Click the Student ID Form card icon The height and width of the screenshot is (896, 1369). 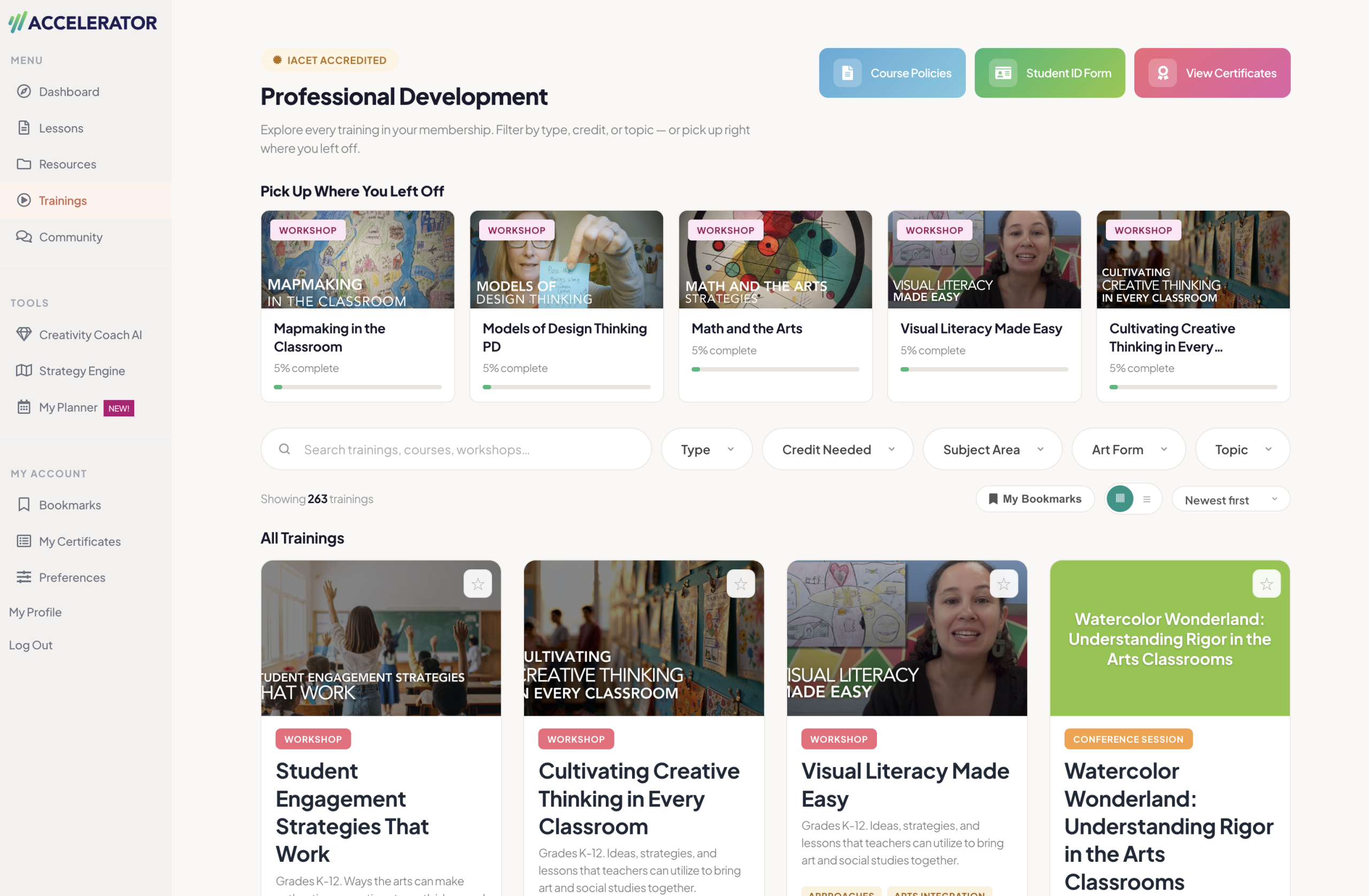tap(1003, 73)
